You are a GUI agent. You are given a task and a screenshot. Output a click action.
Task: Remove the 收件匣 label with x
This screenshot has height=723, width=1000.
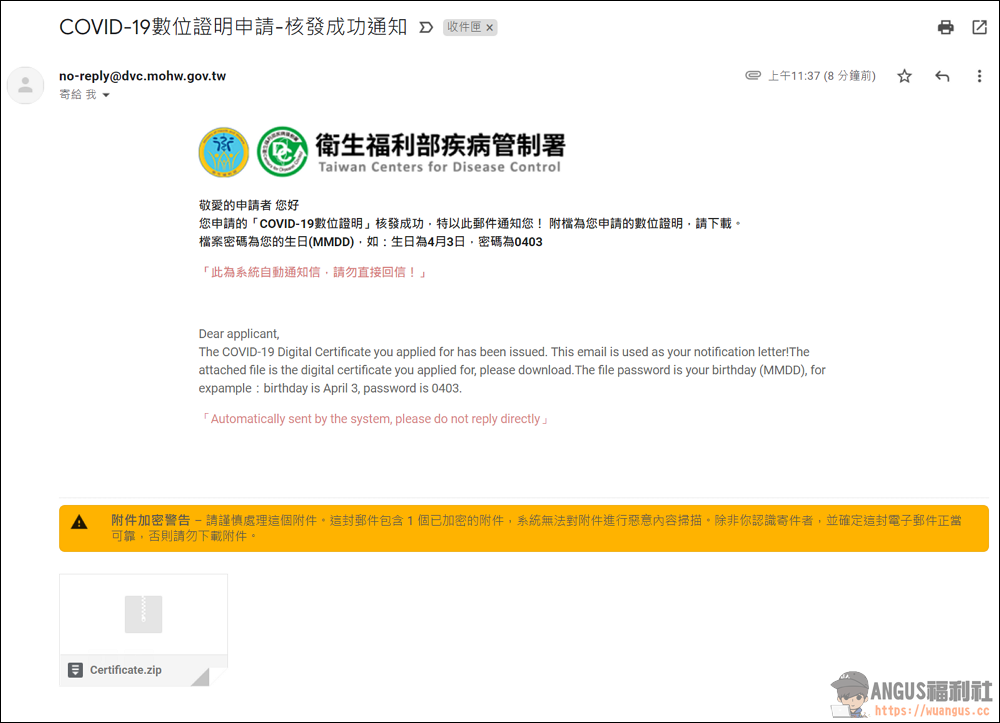click(x=490, y=27)
